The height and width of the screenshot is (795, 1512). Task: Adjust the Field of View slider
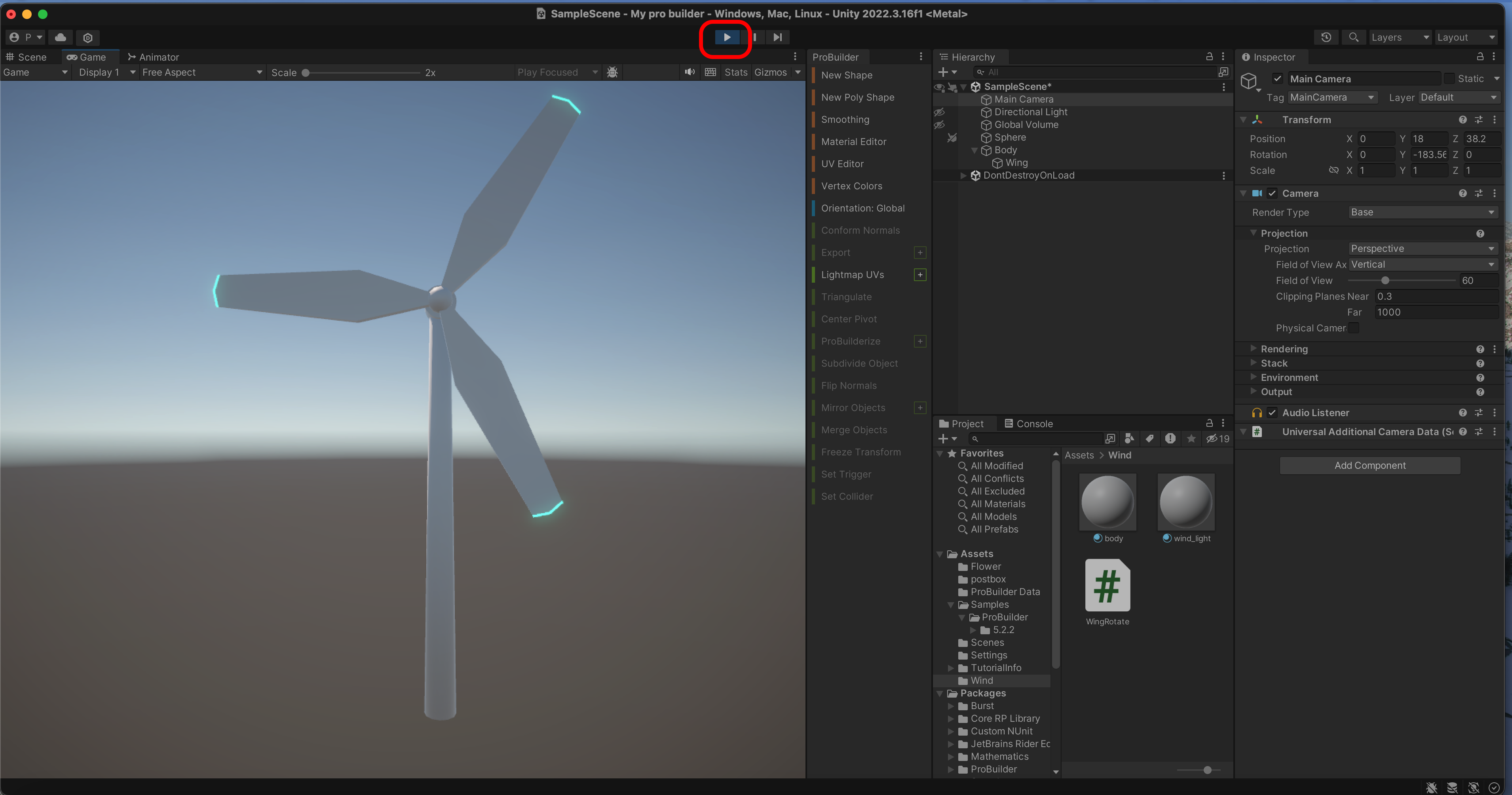pos(1385,281)
